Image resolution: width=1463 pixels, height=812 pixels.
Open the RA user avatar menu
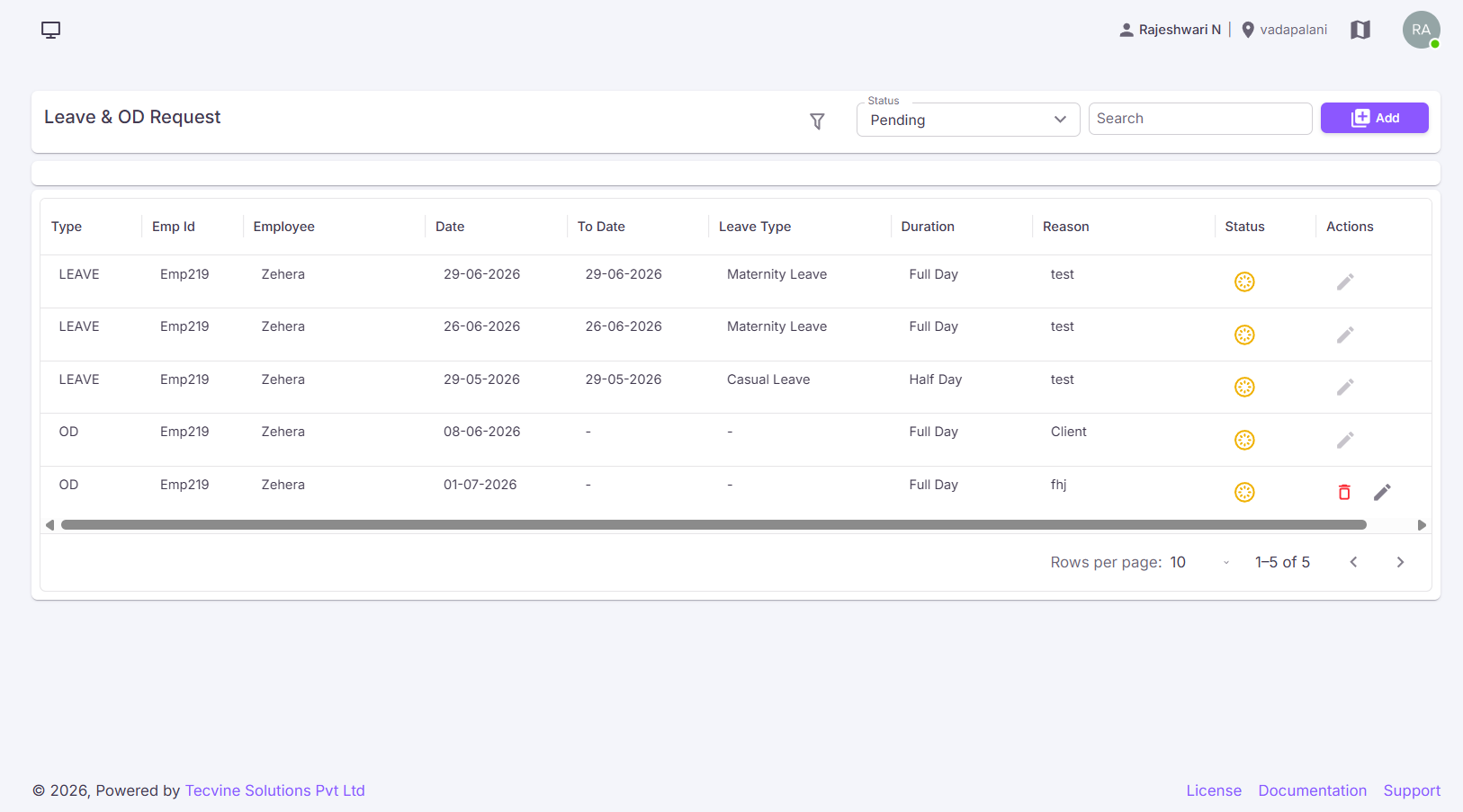[1421, 30]
